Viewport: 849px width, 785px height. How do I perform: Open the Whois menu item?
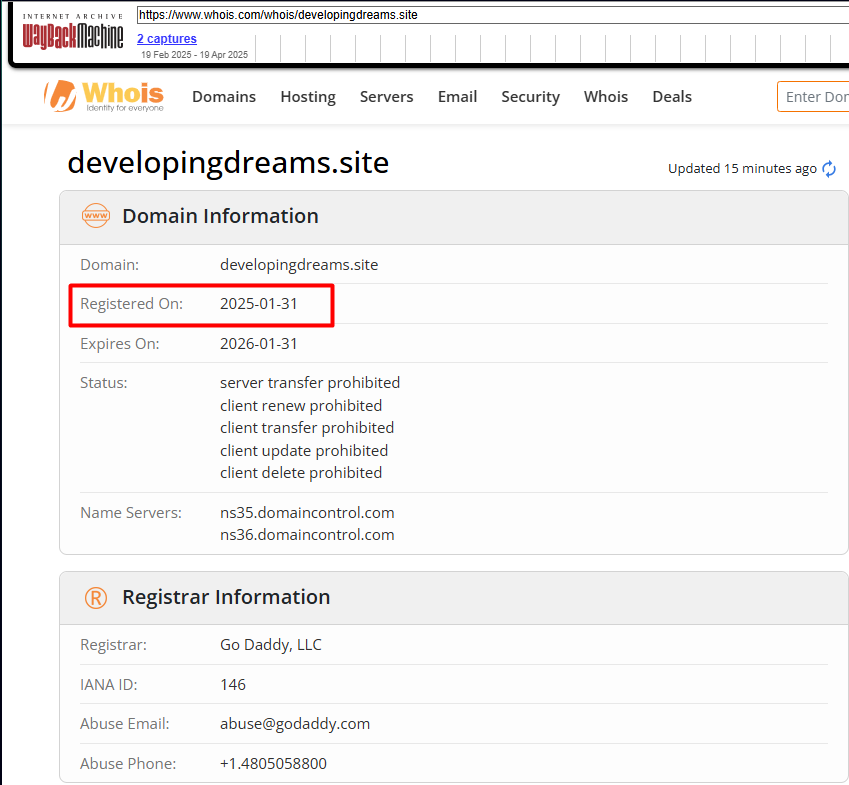pyautogui.click(x=606, y=97)
